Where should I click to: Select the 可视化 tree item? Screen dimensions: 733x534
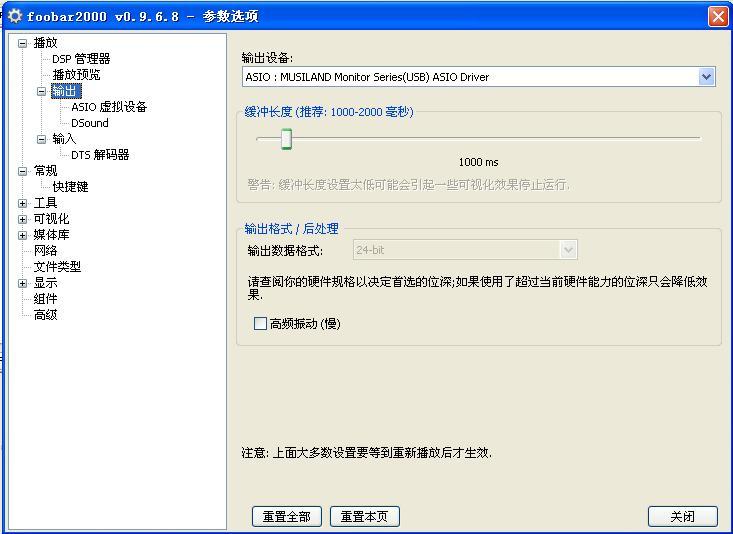pyautogui.click(x=51, y=218)
